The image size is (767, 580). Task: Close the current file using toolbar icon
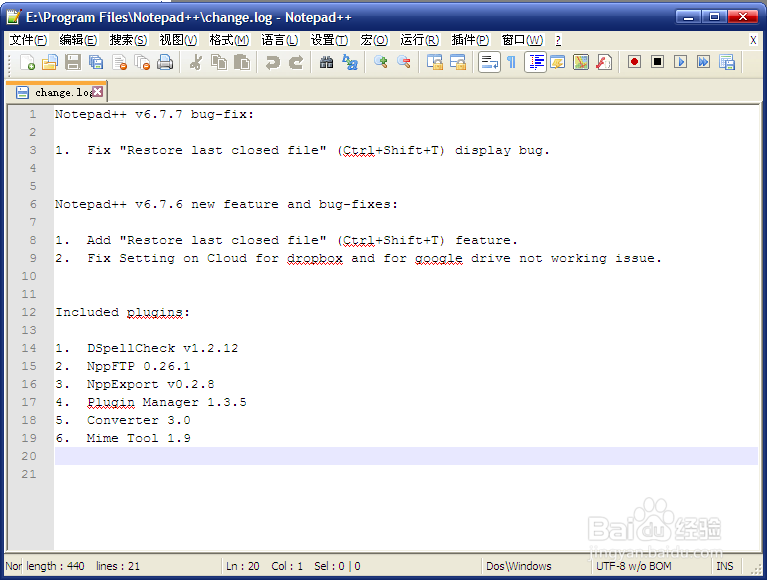point(119,62)
